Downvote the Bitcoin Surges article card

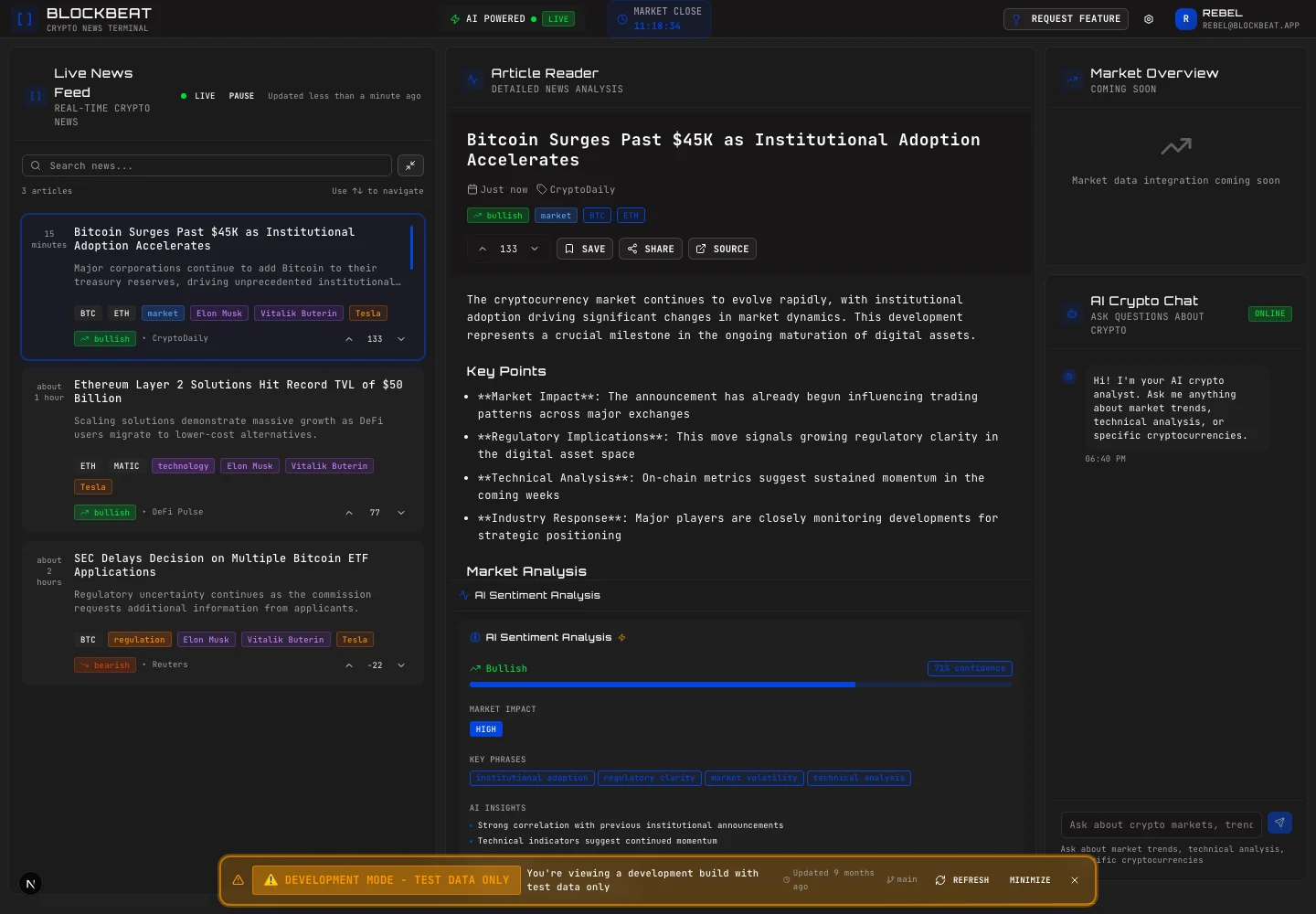[401, 339]
